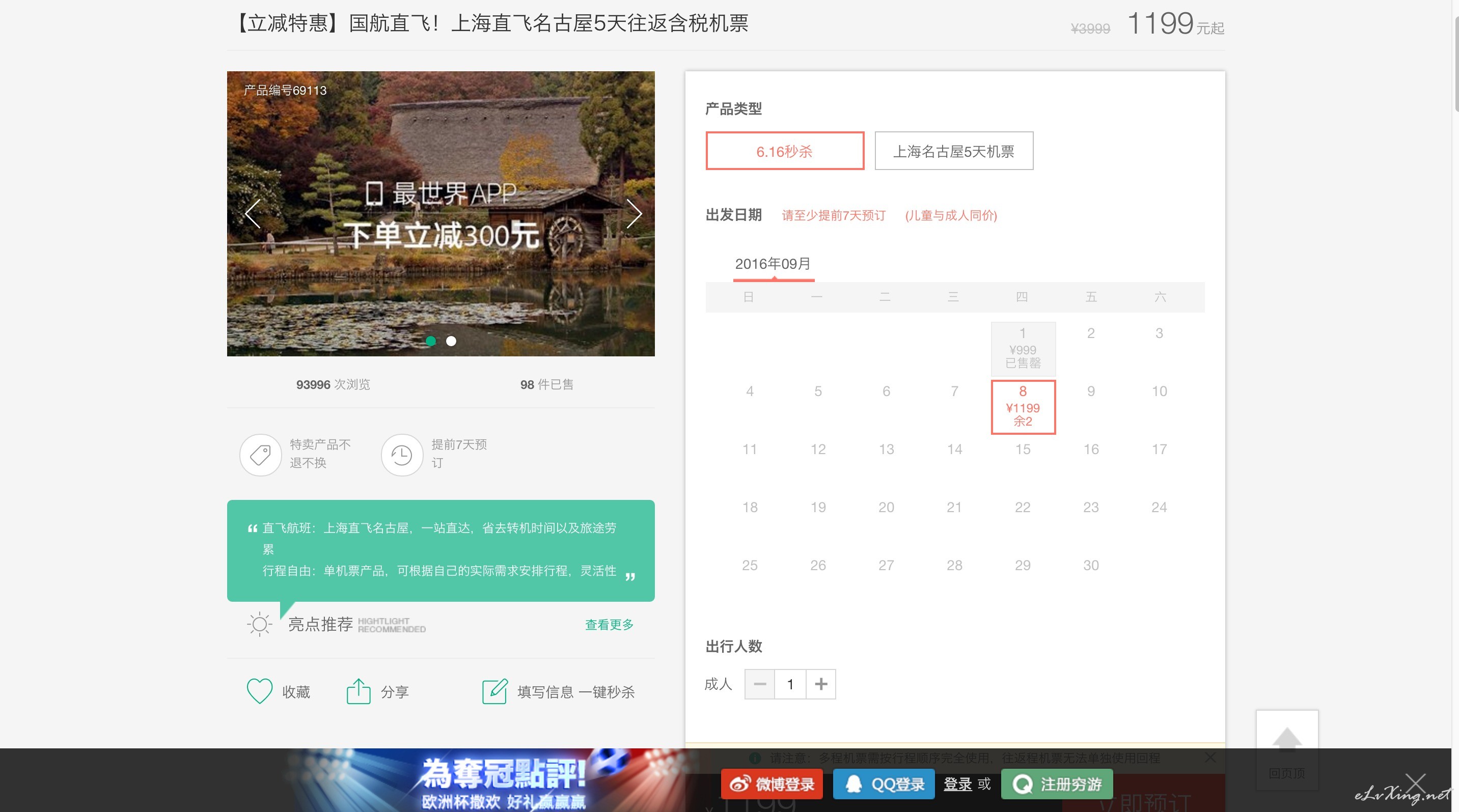Click the edit pencil fill-info icon

click(x=494, y=691)
